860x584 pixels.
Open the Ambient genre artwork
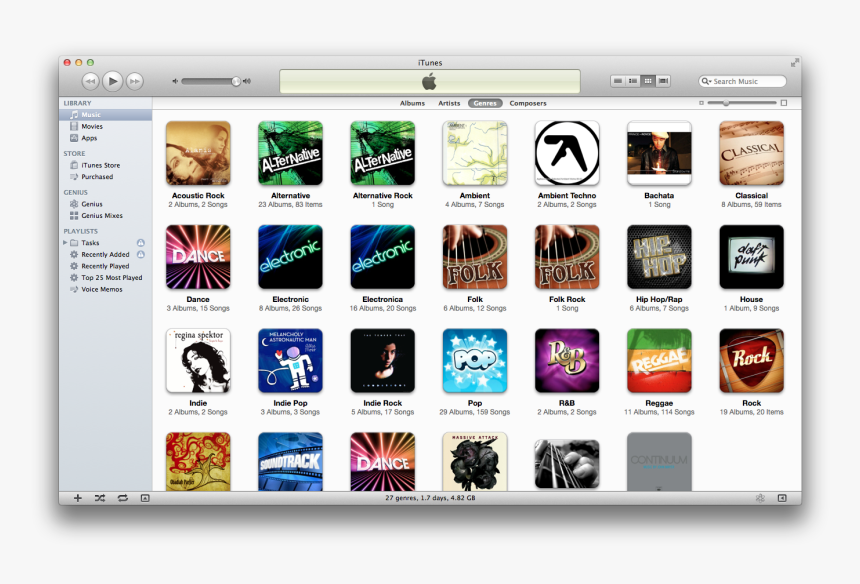pyautogui.click(x=475, y=153)
